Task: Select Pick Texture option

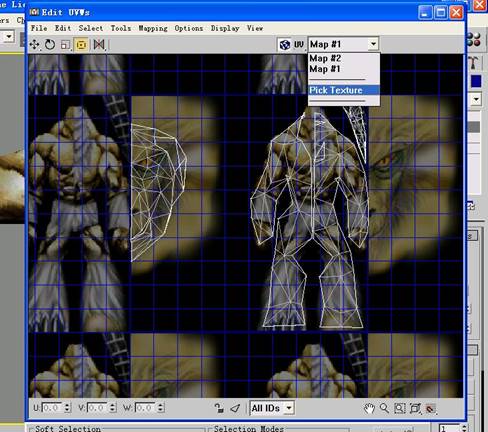Action: click(344, 90)
